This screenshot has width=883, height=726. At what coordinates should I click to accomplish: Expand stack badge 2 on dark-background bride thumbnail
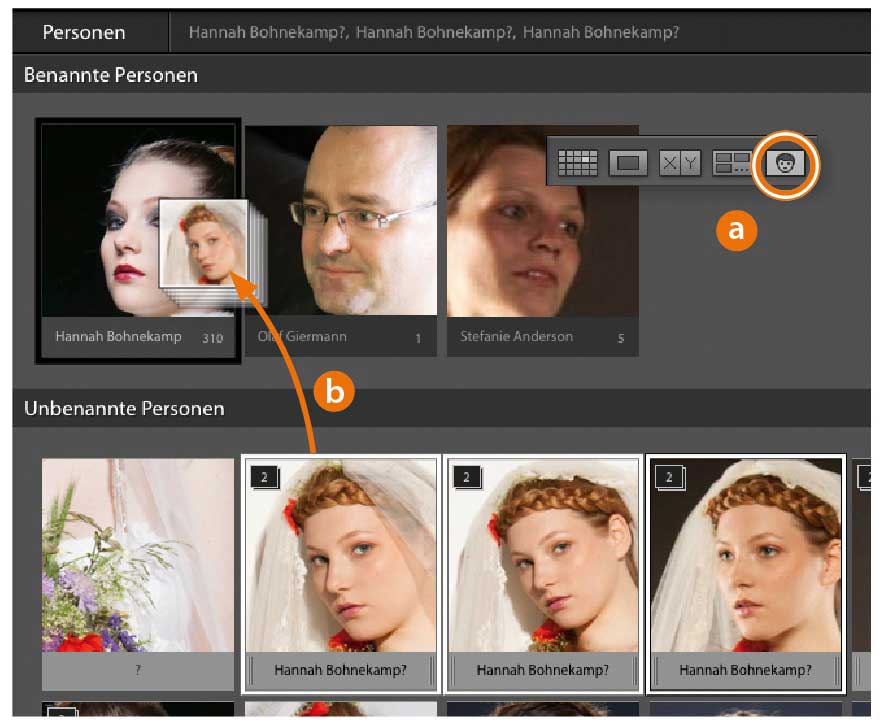tap(670, 478)
